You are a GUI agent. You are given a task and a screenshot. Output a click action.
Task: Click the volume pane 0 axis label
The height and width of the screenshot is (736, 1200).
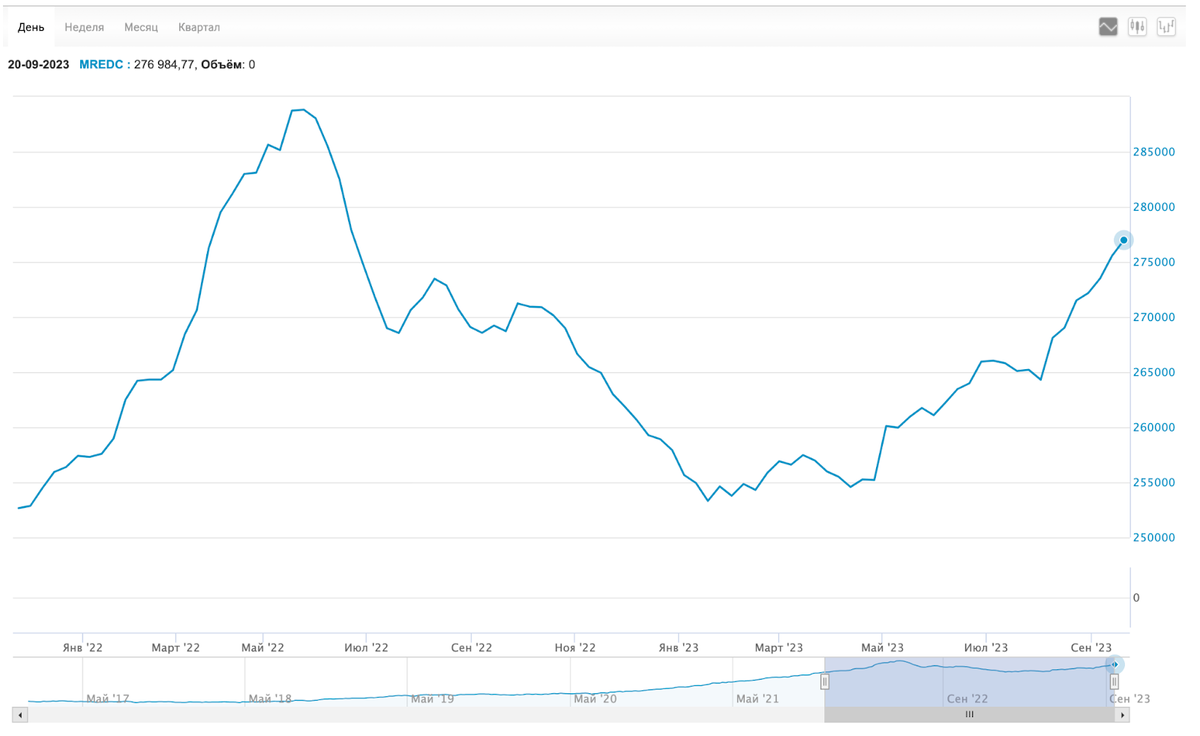[1136, 598]
